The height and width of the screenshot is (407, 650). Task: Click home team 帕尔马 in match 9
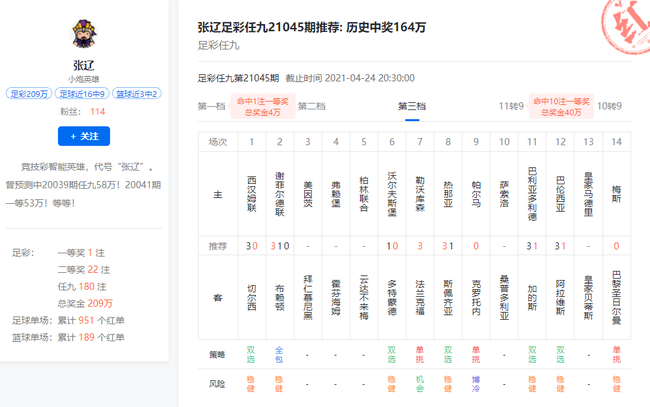click(x=476, y=194)
